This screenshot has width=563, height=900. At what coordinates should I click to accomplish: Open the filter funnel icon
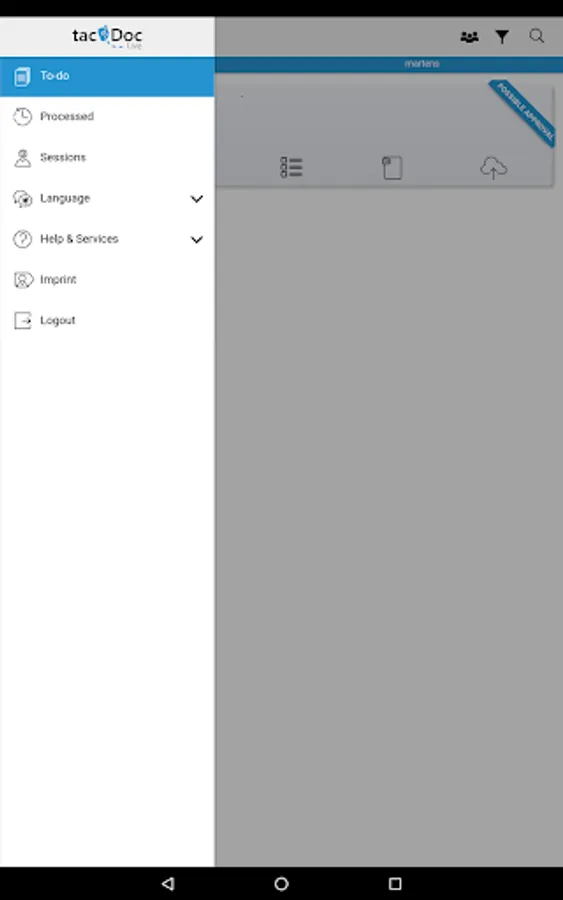click(x=502, y=37)
